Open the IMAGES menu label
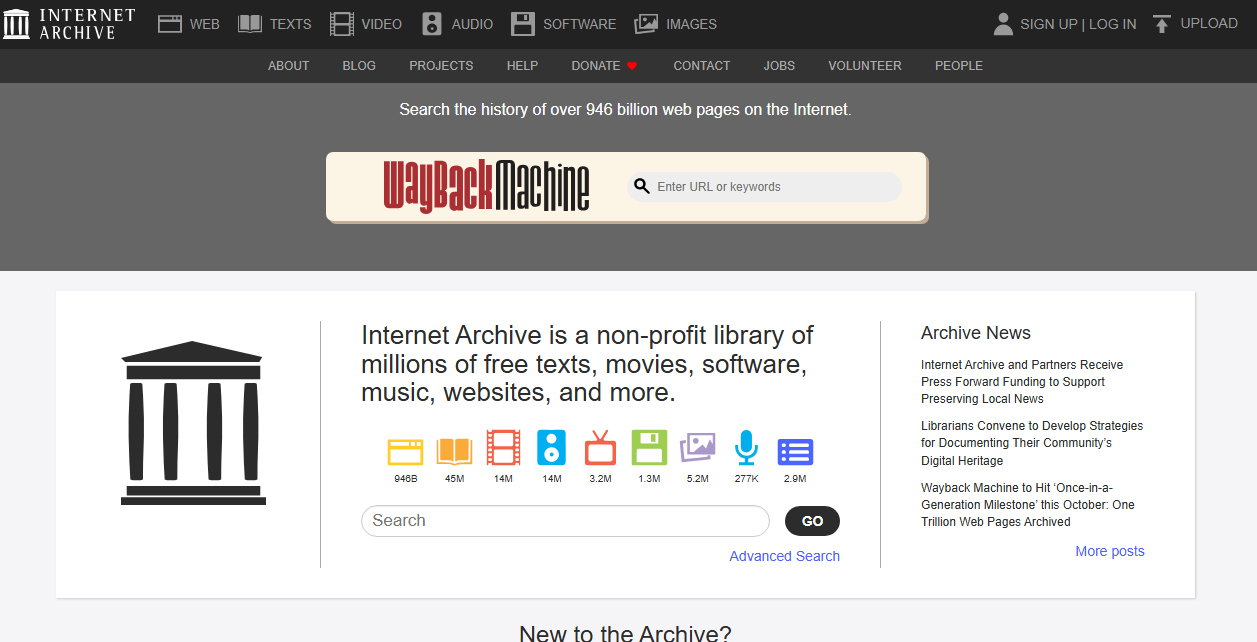The height and width of the screenshot is (642, 1257). click(691, 24)
